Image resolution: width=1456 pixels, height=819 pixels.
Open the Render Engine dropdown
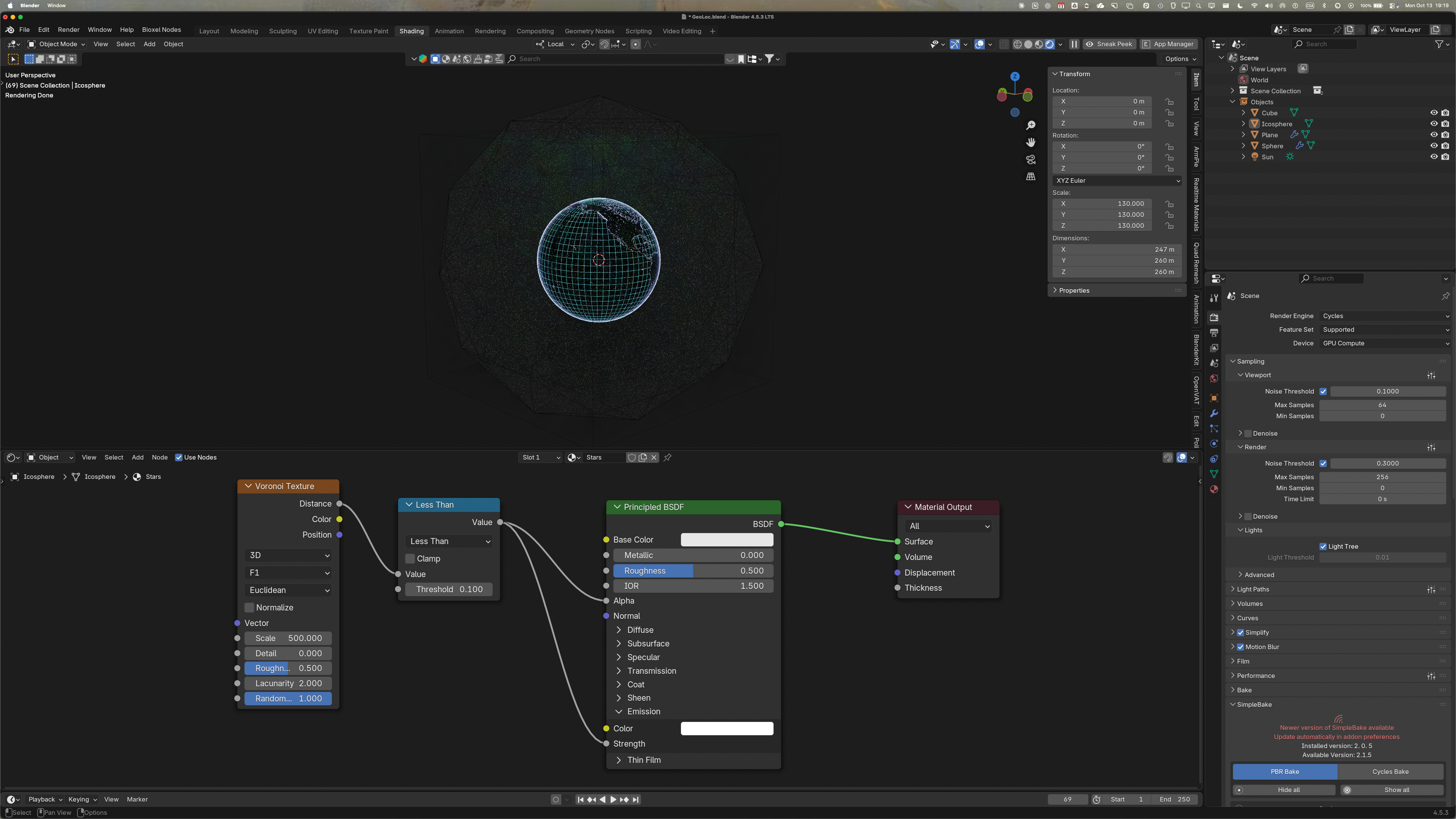(1385, 316)
